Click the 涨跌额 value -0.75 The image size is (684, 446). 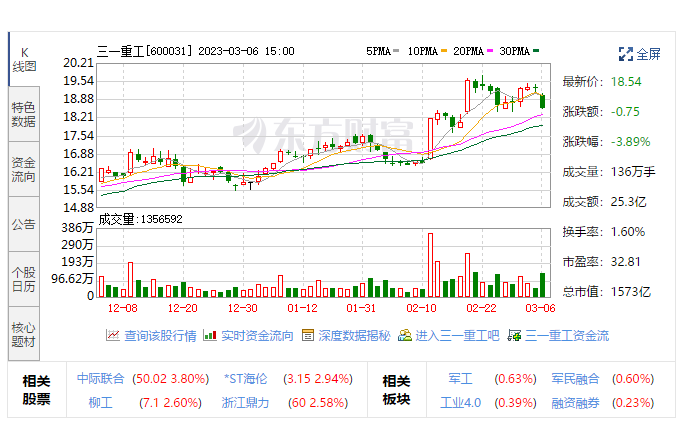[625, 112]
